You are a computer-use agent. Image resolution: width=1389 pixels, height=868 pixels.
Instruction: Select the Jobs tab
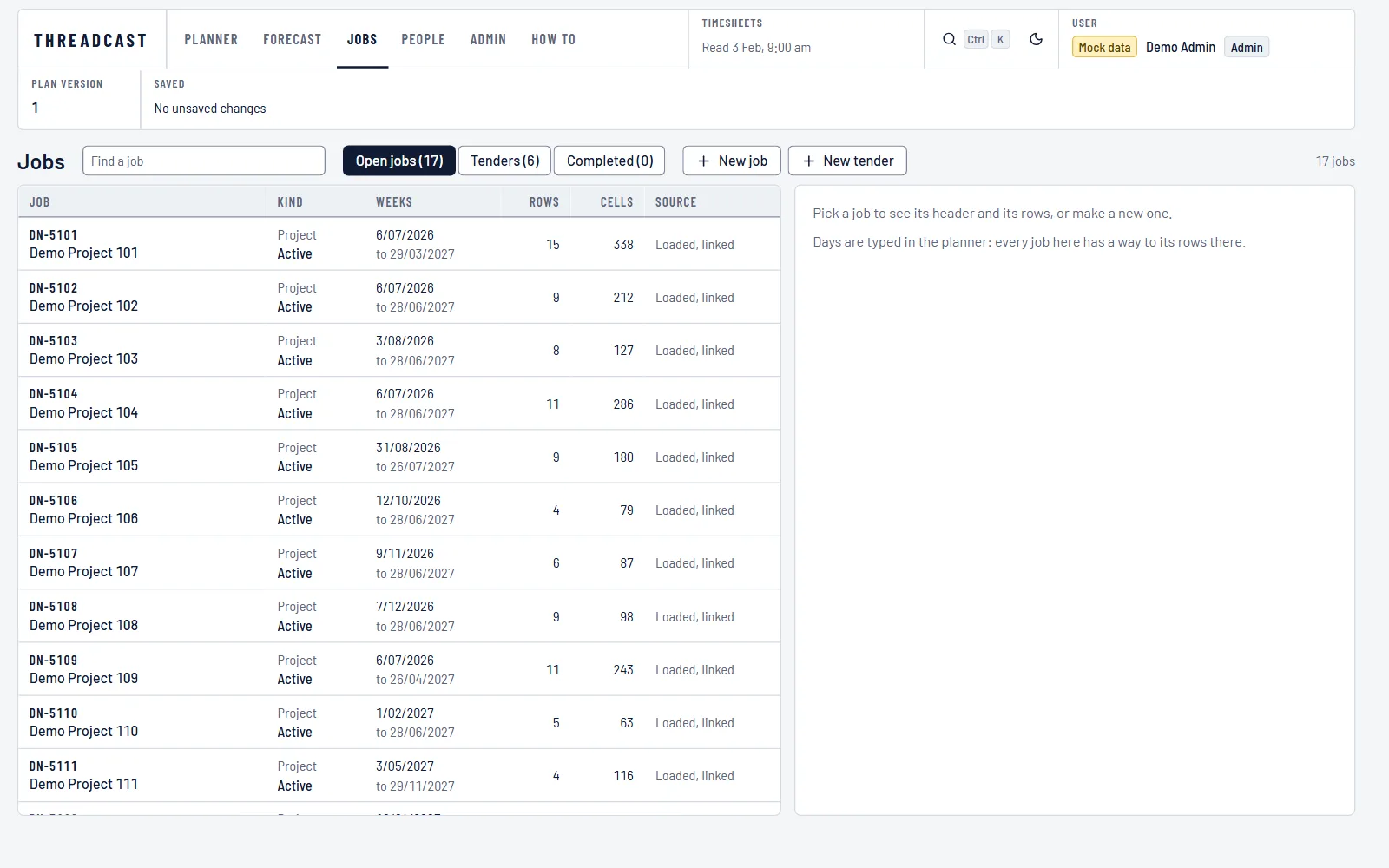pos(362,39)
